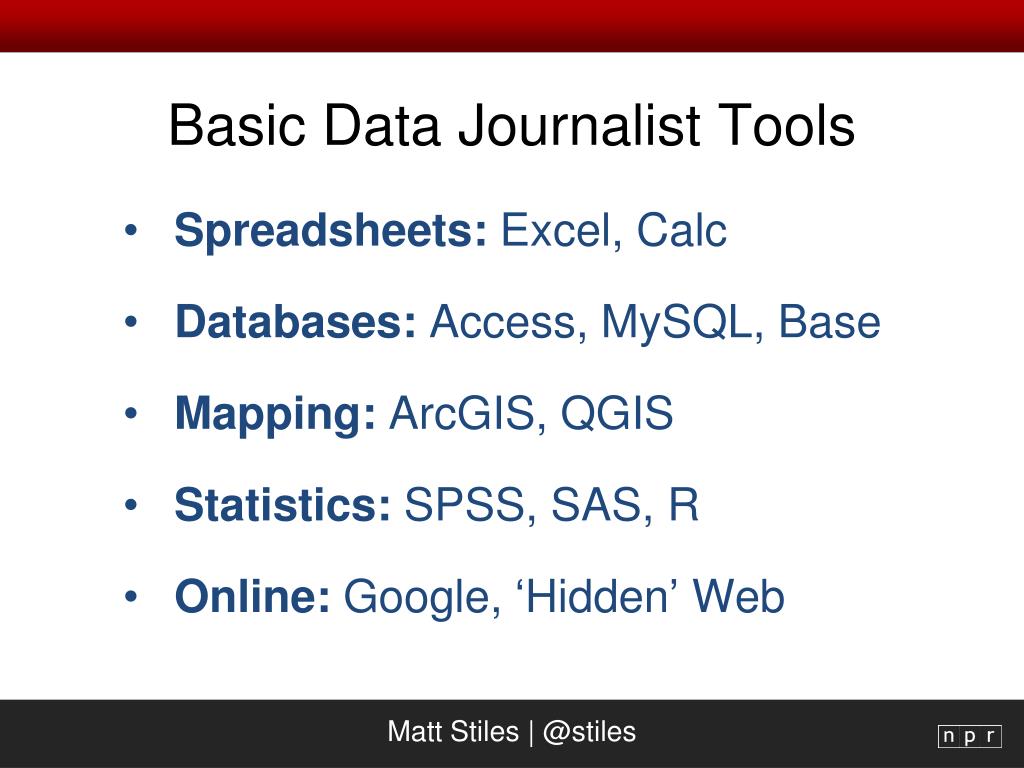
Task: Select the bold 'Statistics:' label
Action: click(283, 505)
